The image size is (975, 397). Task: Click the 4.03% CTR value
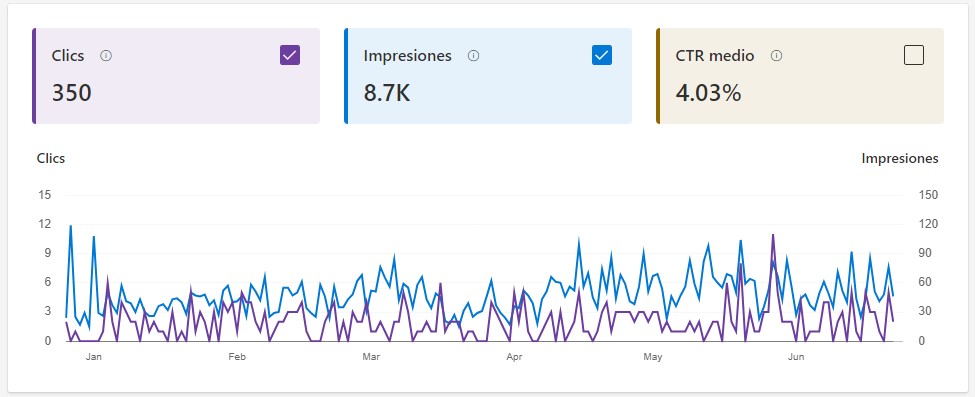pyautogui.click(x=708, y=93)
